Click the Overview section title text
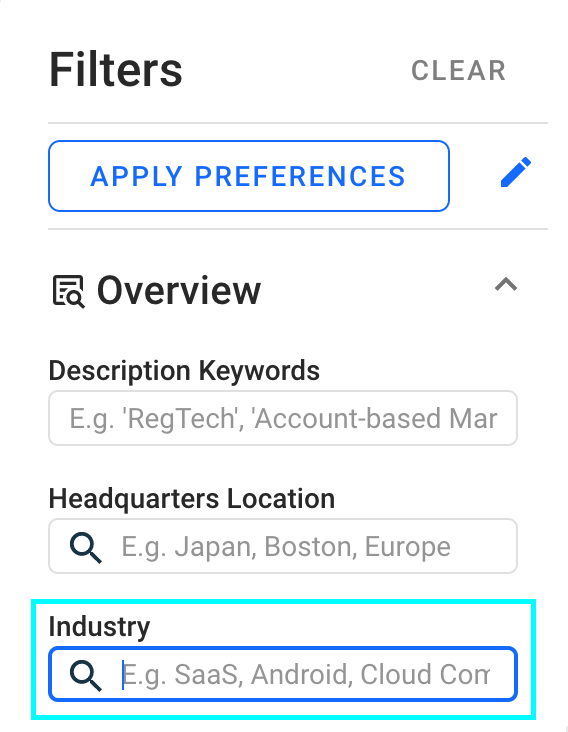Image resolution: width=568 pixels, height=732 pixels. (179, 291)
